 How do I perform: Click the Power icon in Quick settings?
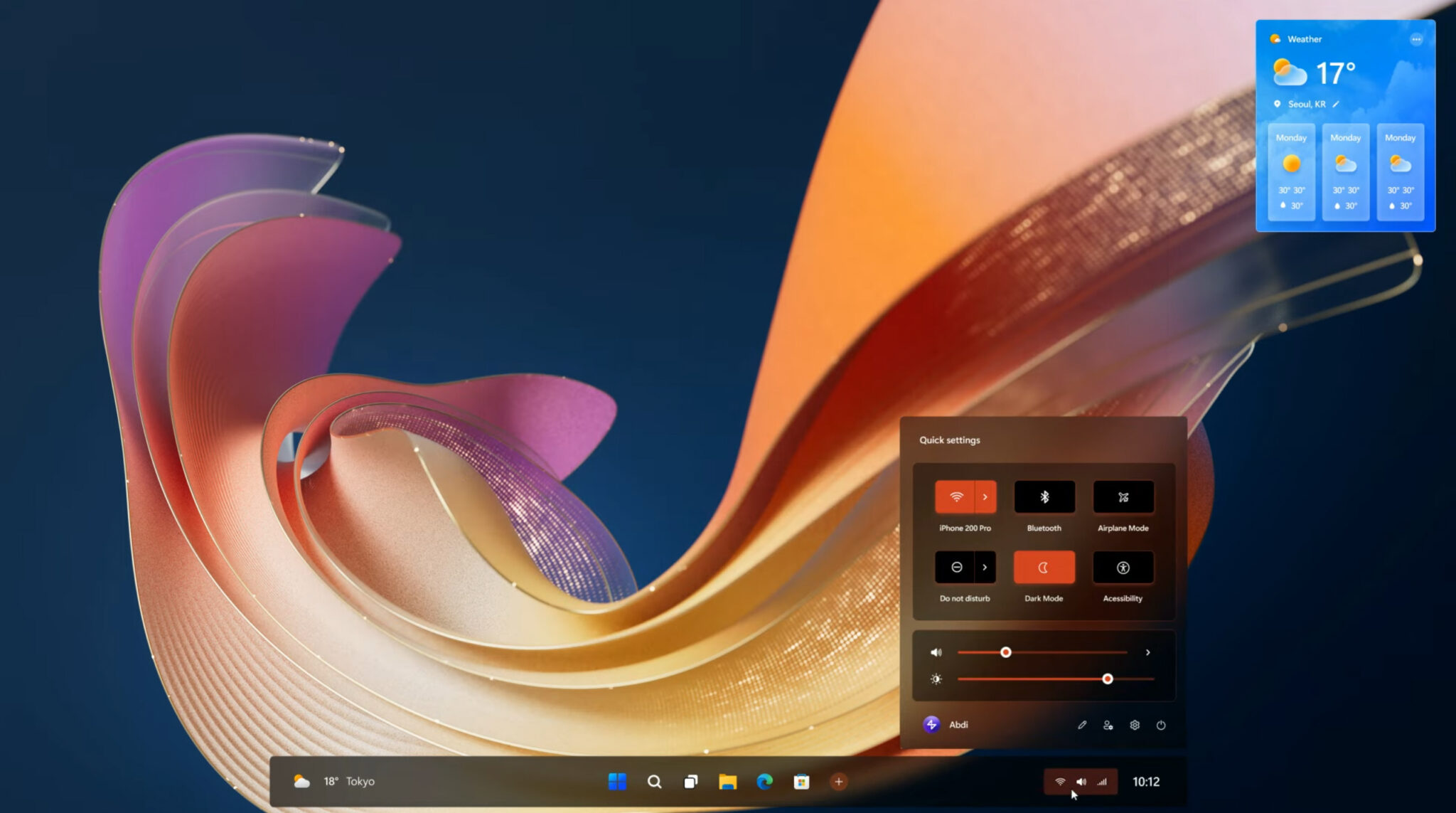[x=1161, y=725]
